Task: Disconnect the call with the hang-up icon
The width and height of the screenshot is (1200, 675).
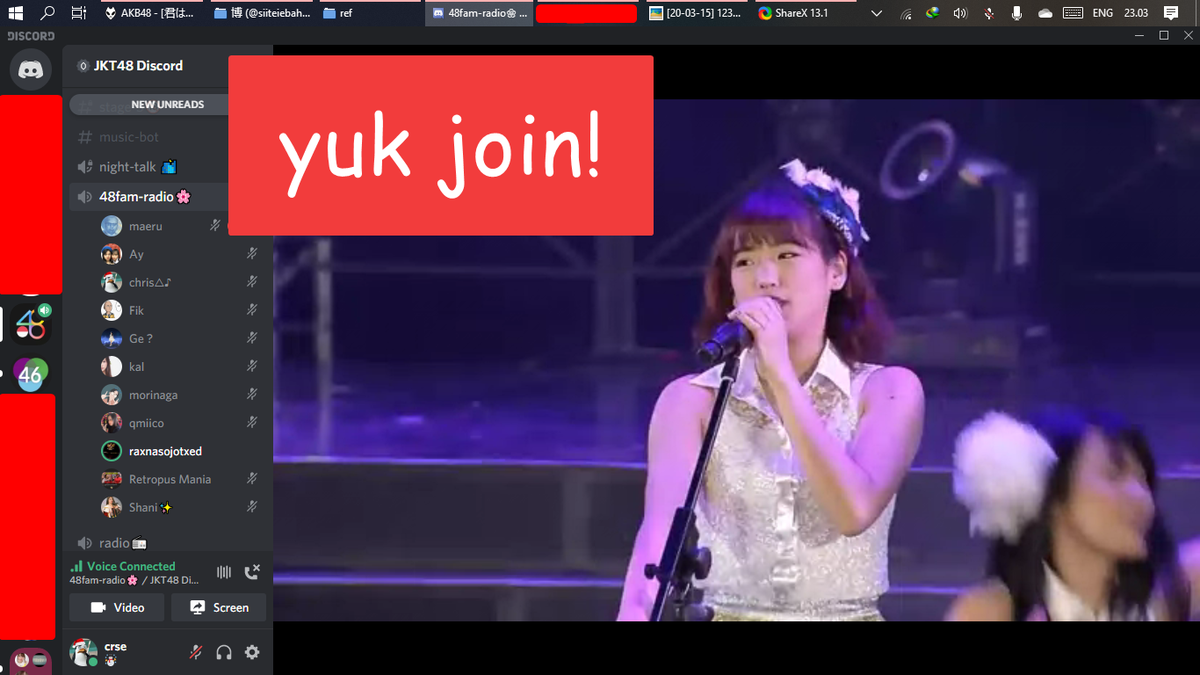Action: point(252,571)
